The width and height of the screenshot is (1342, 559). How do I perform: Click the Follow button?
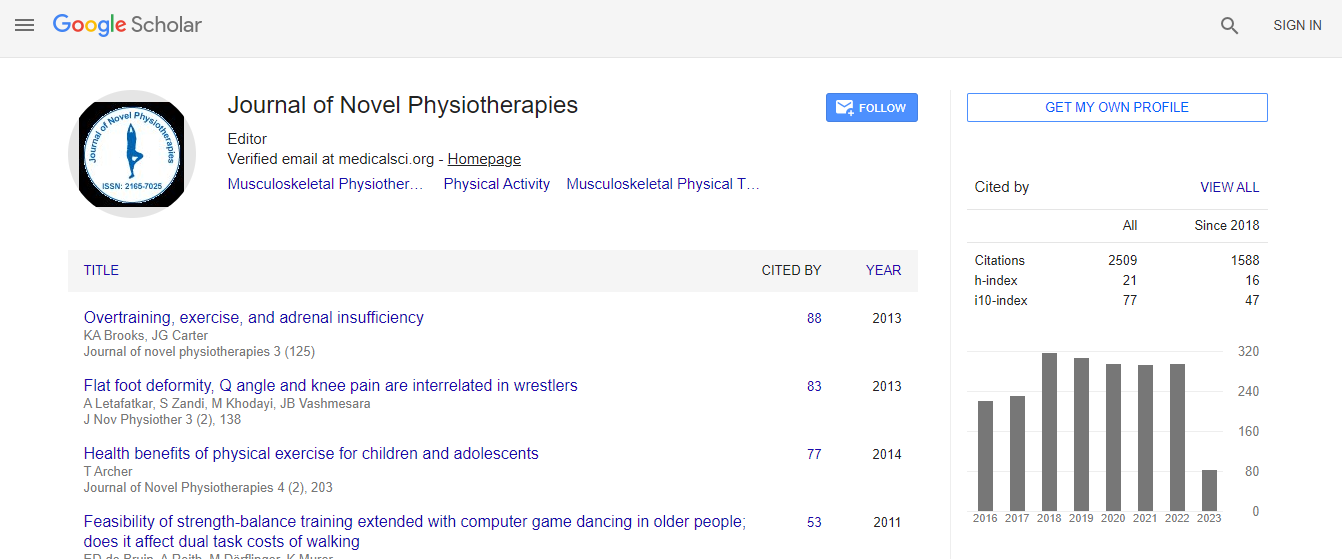(871, 108)
